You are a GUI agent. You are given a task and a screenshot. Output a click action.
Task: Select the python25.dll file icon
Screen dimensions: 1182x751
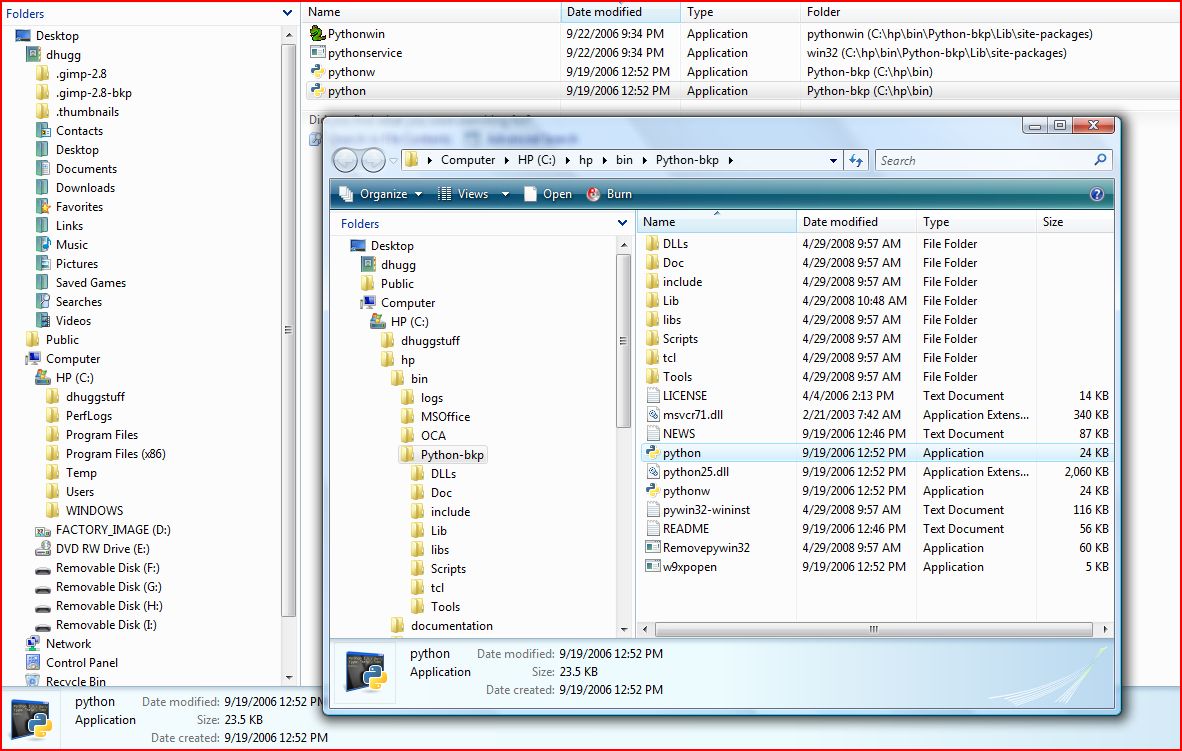[x=653, y=471]
